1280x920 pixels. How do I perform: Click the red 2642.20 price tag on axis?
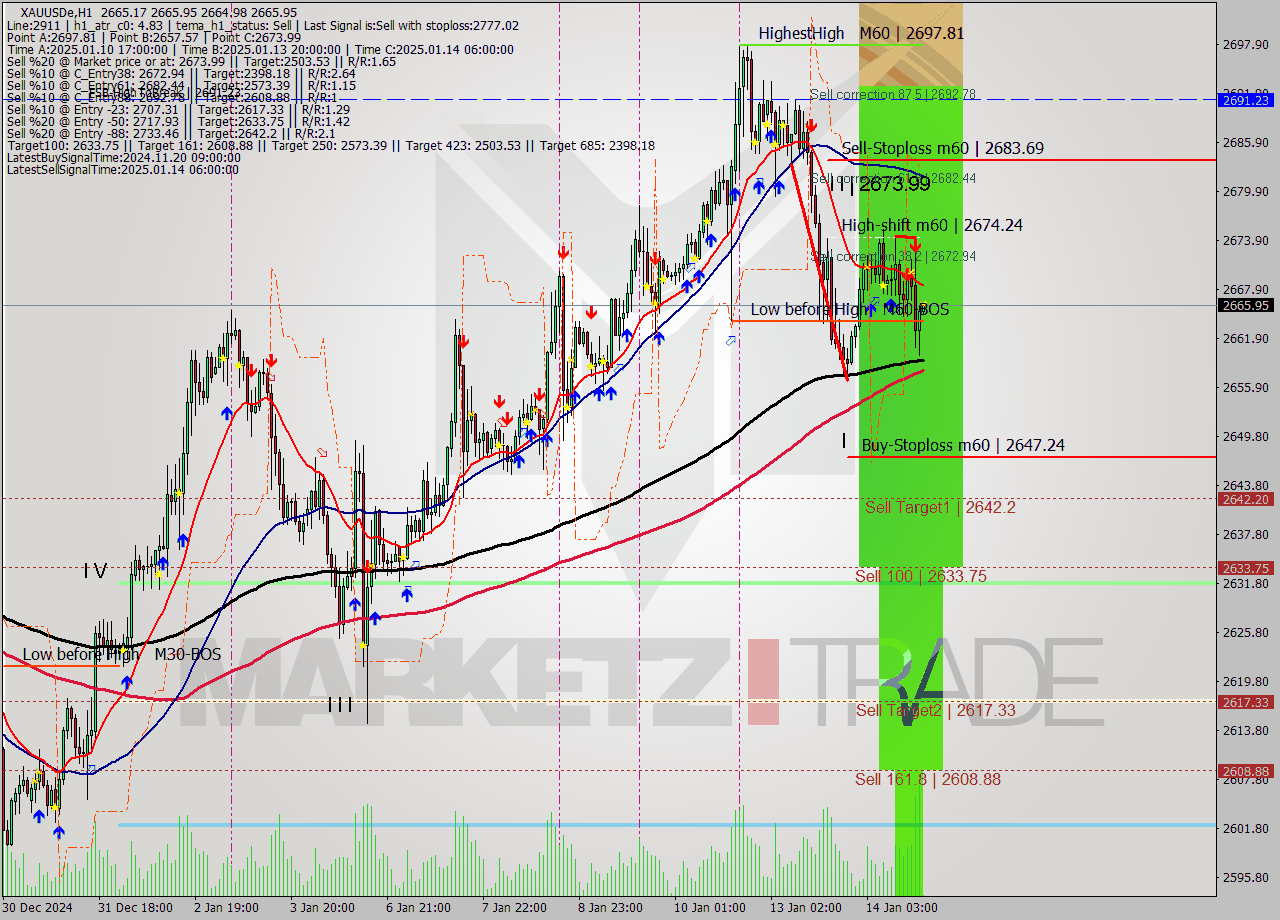1246,499
